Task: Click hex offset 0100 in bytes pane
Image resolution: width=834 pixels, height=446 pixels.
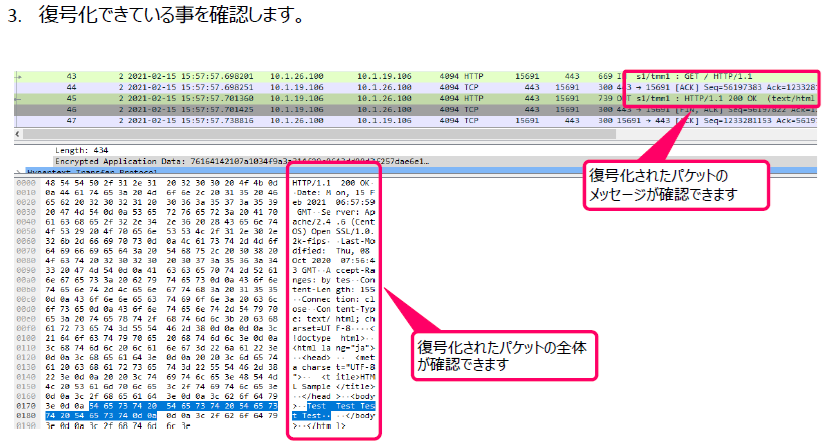Action: pos(25,338)
